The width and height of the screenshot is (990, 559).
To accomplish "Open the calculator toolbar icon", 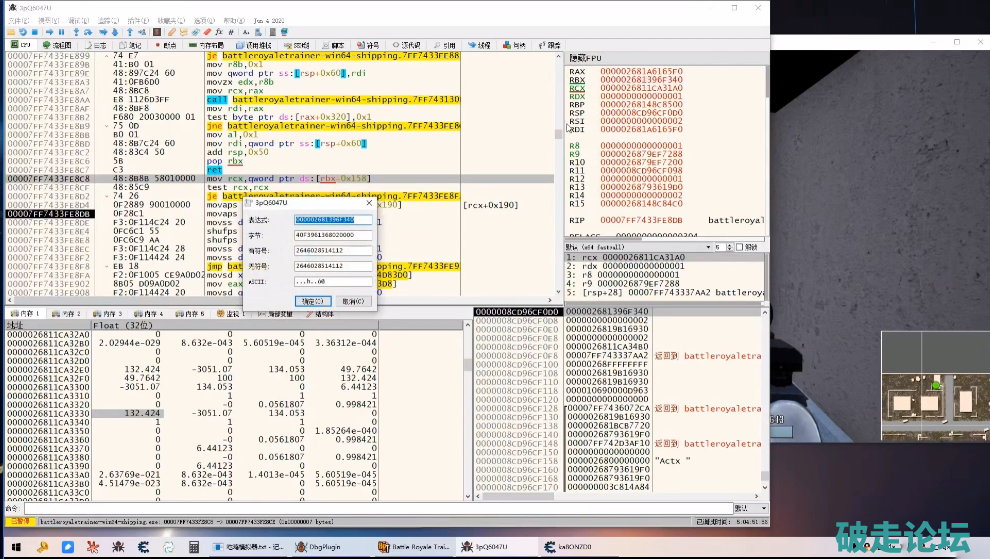I will 273,32.
